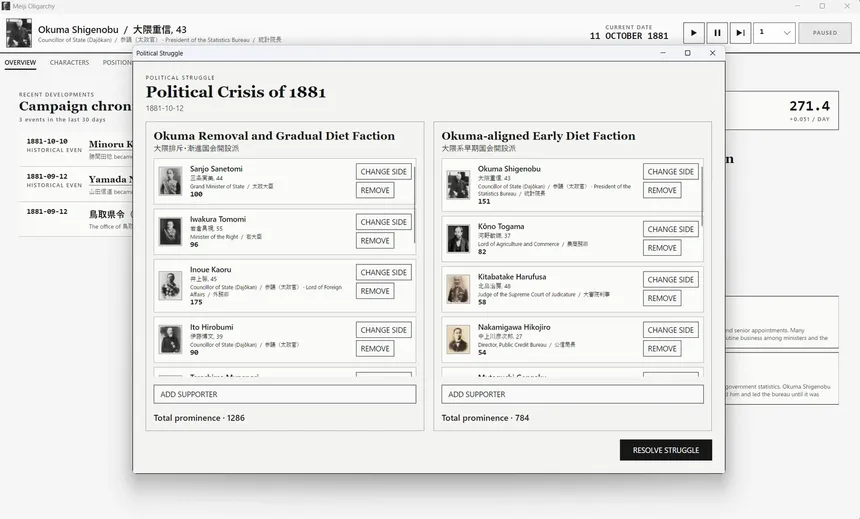
Task: Click Sanjo Sanetomi's name
Action: coord(216,169)
